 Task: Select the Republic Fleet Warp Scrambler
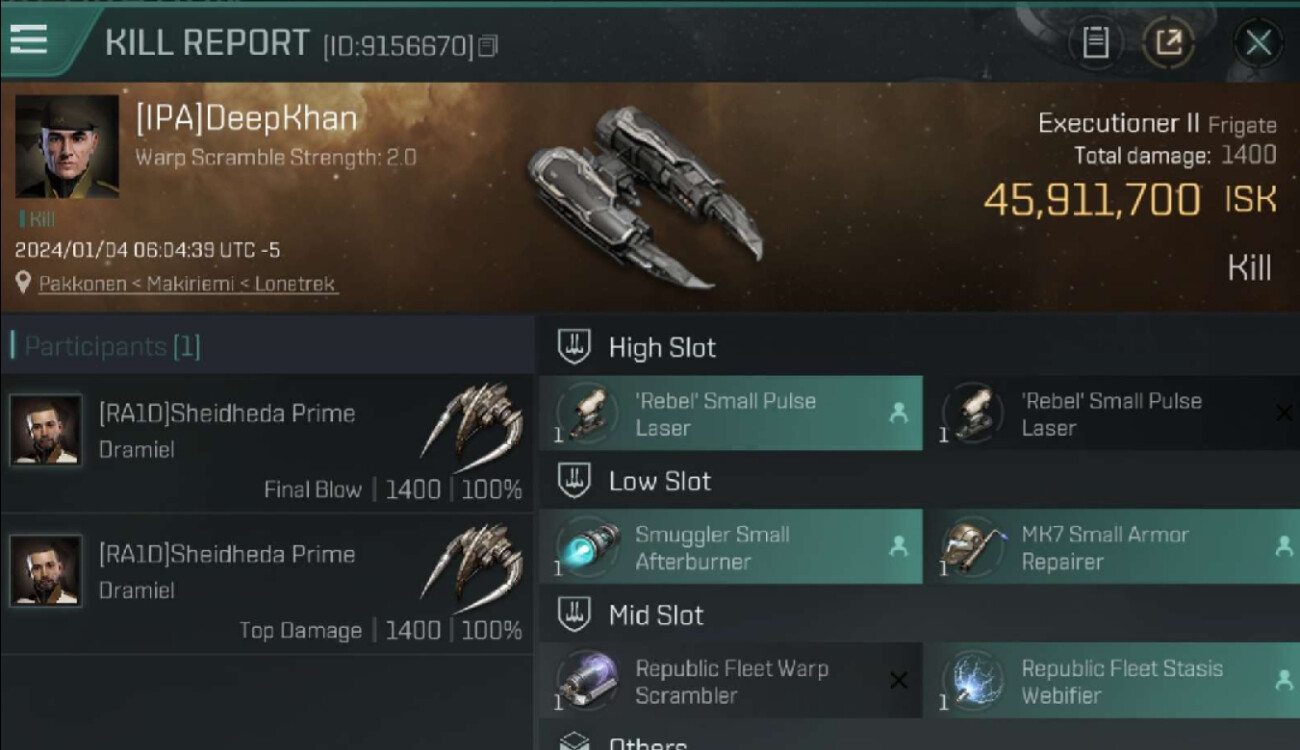(730, 681)
